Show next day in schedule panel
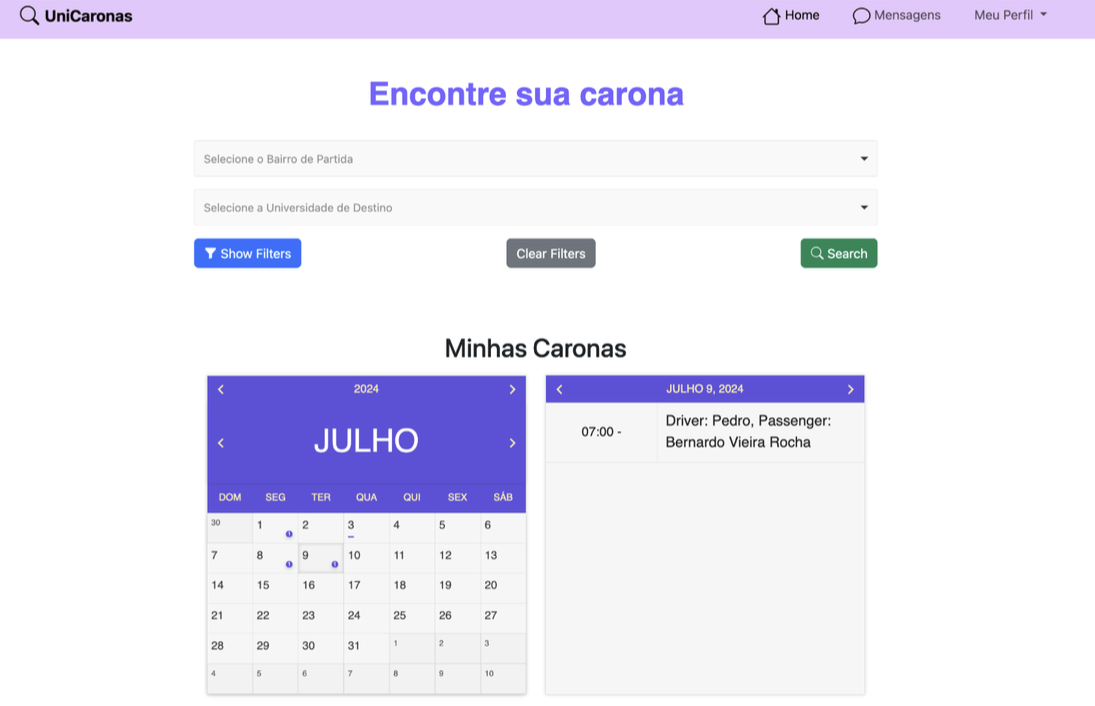 coord(850,389)
